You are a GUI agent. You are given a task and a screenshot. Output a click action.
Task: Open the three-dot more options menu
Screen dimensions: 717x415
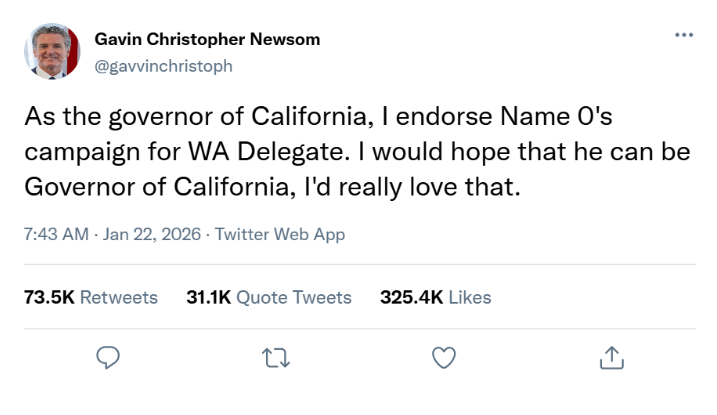(684, 36)
